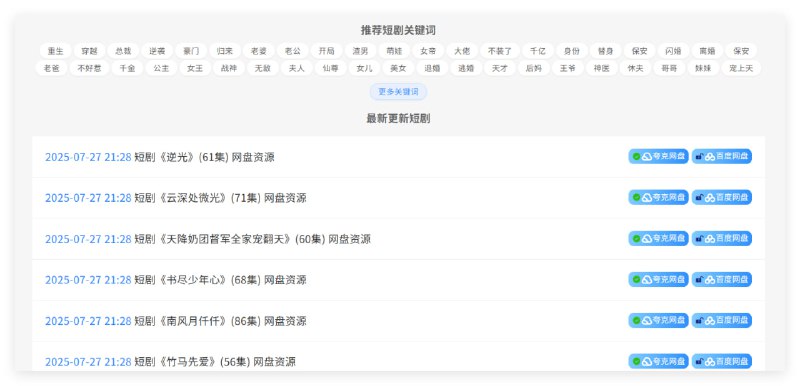This screenshot has height=386, width=800.
Task: Click the 天才 keyword tag
Action: pyautogui.click(x=500, y=68)
